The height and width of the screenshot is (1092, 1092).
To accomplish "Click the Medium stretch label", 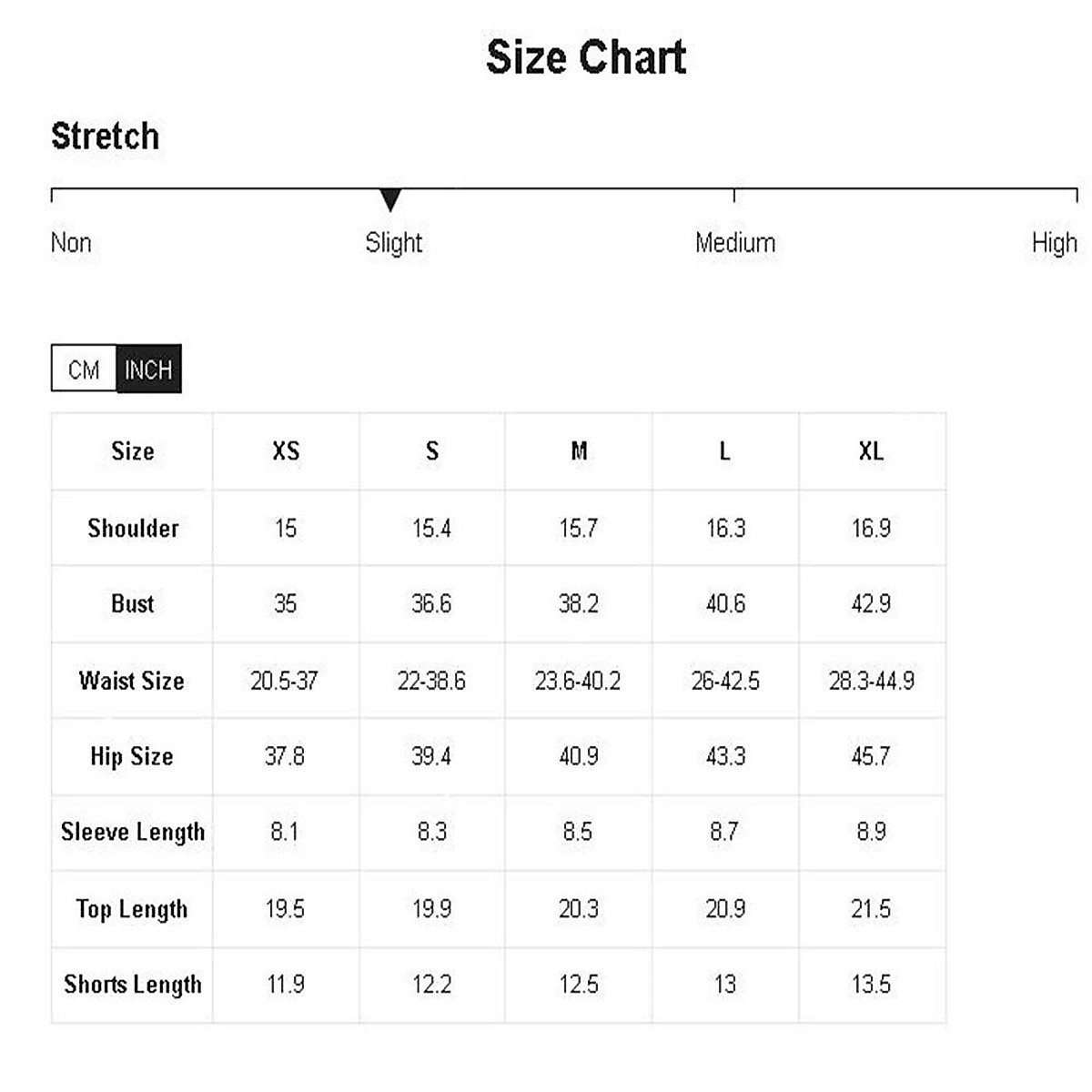I will point(735,243).
